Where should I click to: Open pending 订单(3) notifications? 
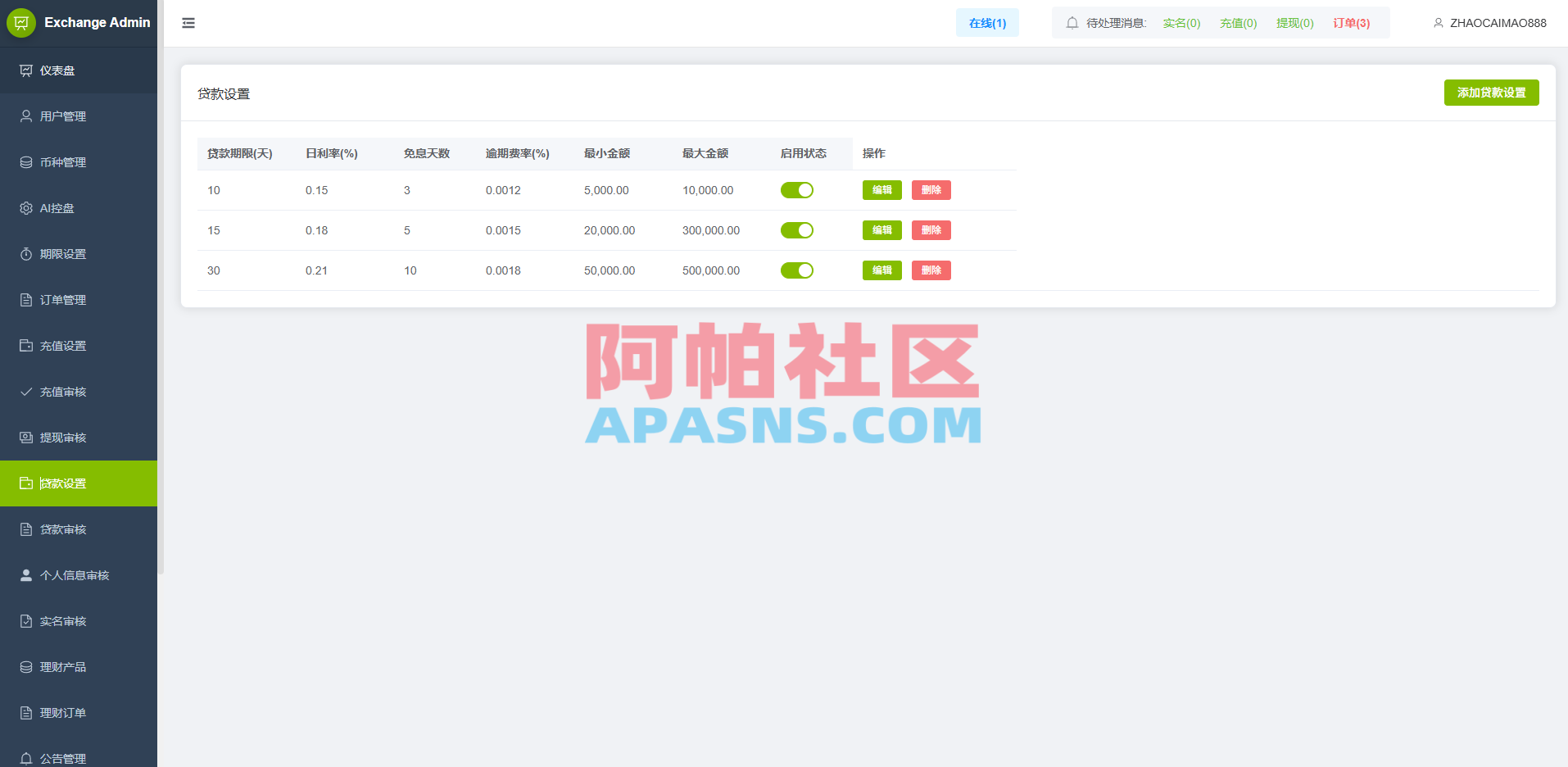[1351, 23]
